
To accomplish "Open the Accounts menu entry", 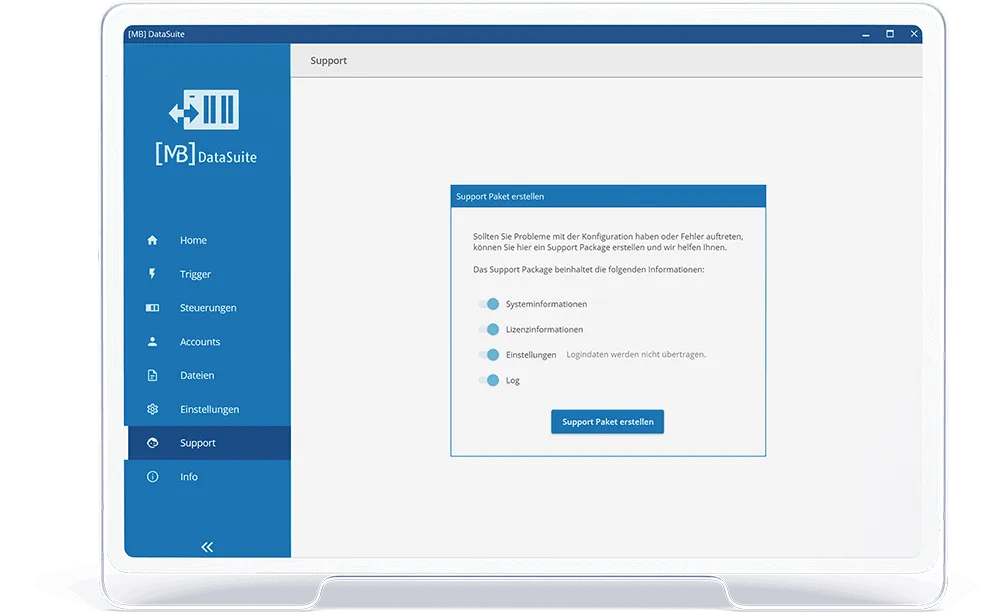I will 208,342.
